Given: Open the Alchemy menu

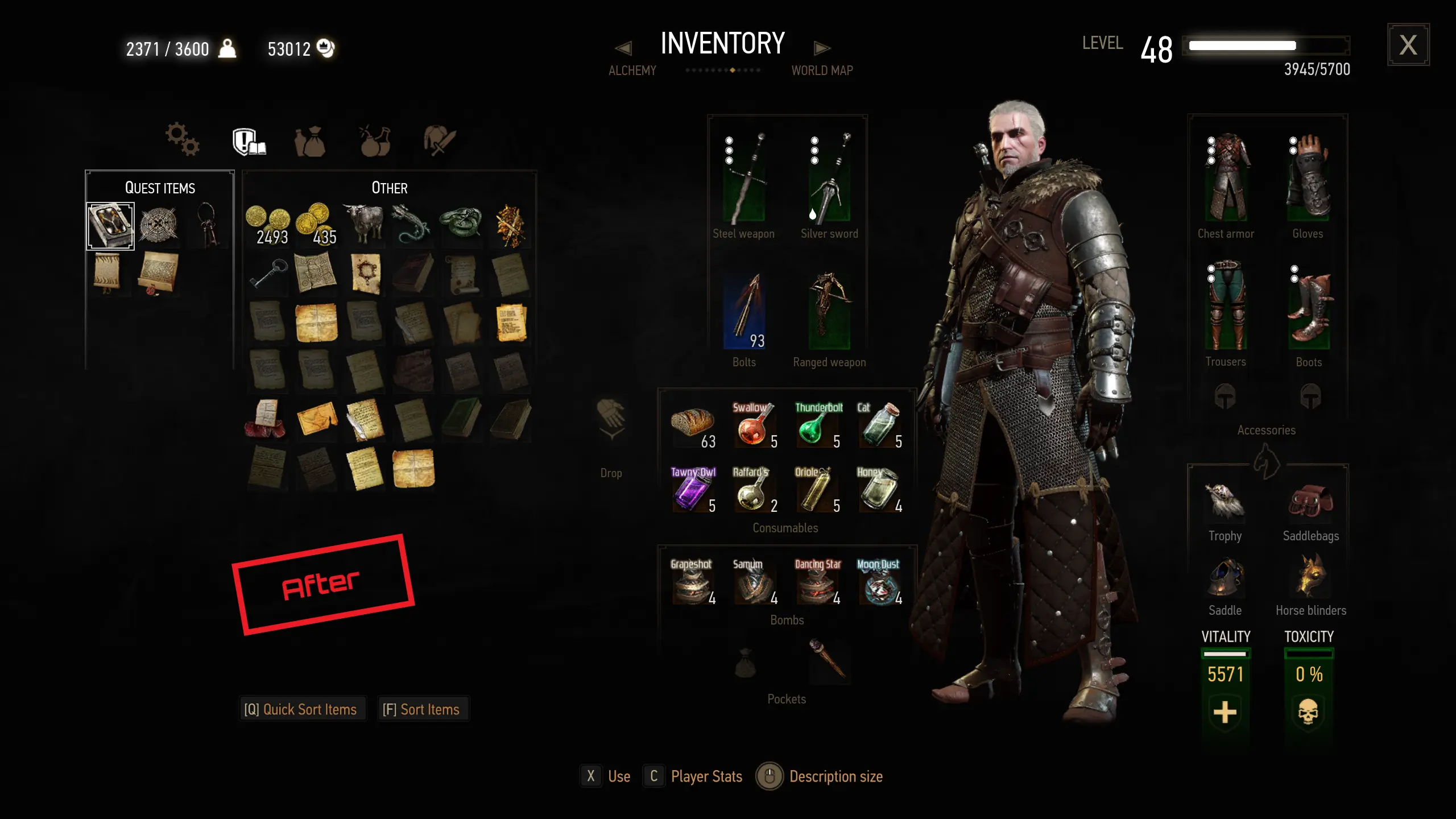Looking at the screenshot, I should (632, 71).
